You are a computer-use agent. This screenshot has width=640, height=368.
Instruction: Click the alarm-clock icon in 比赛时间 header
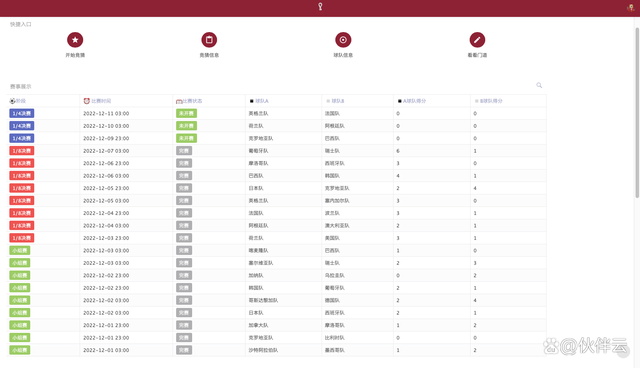tap(87, 101)
